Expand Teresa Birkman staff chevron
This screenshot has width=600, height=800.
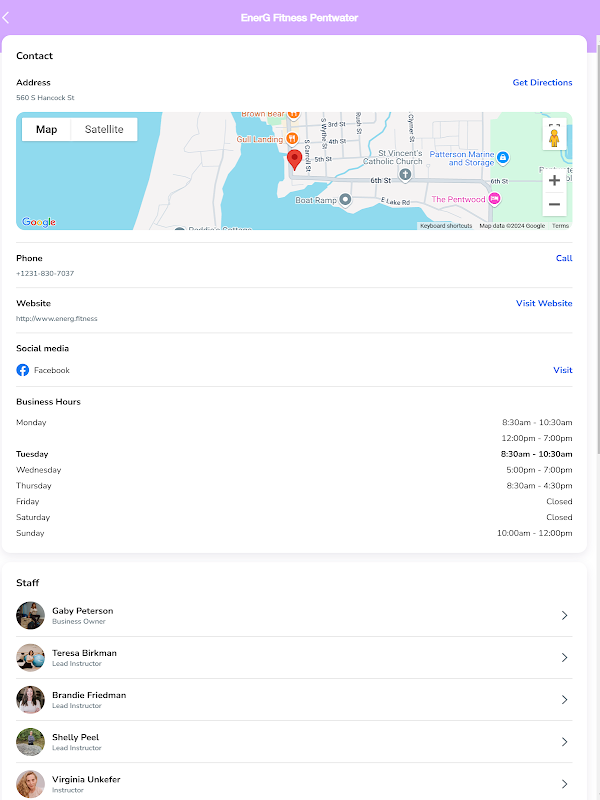click(564, 658)
